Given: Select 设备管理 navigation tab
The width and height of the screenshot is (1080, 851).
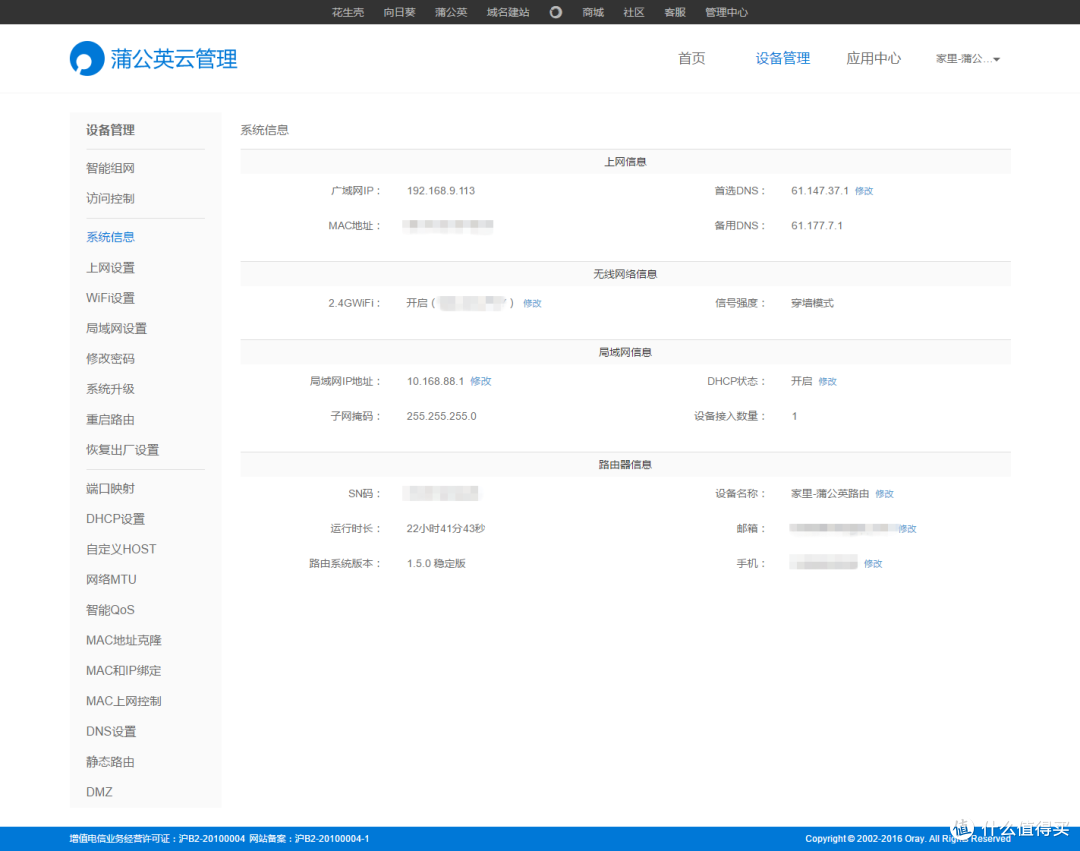Looking at the screenshot, I should pos(782,59).
